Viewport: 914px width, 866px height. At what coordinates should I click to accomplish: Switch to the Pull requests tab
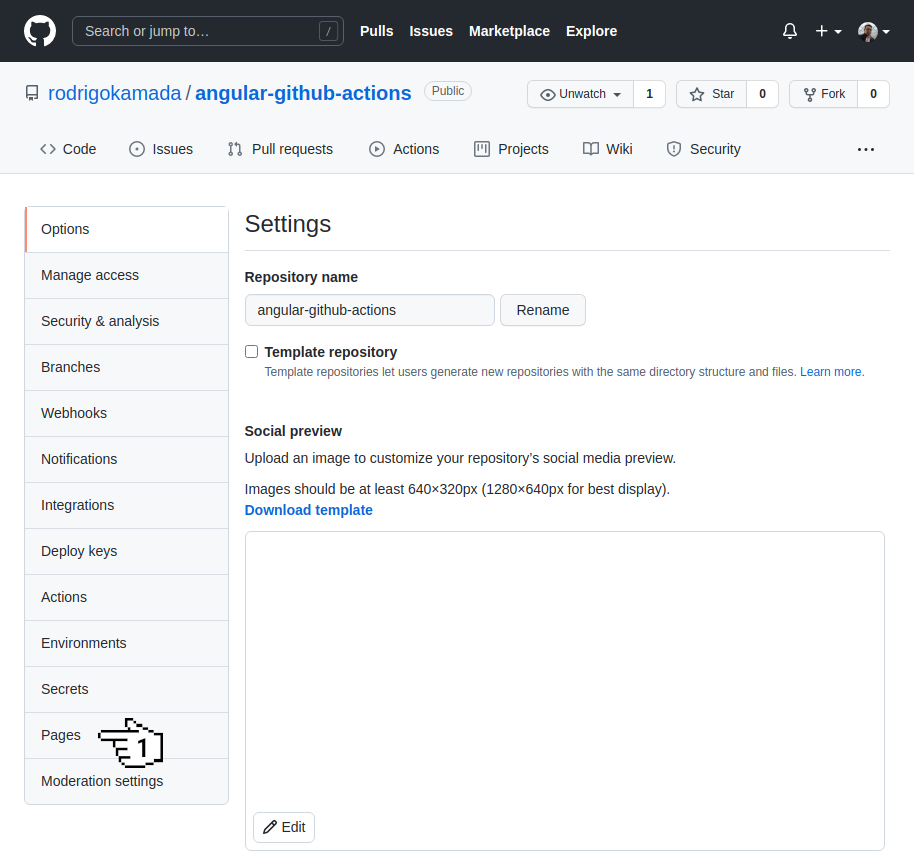(280, 149)
